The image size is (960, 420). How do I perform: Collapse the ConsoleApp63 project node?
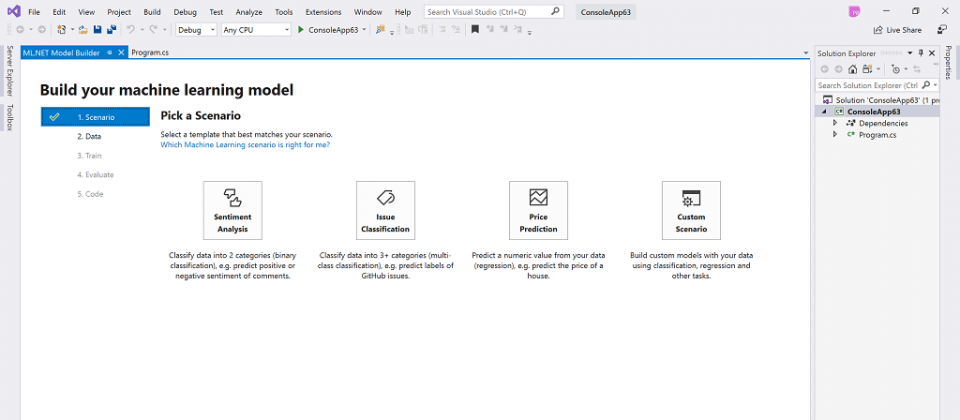click(x=823, y=112)
